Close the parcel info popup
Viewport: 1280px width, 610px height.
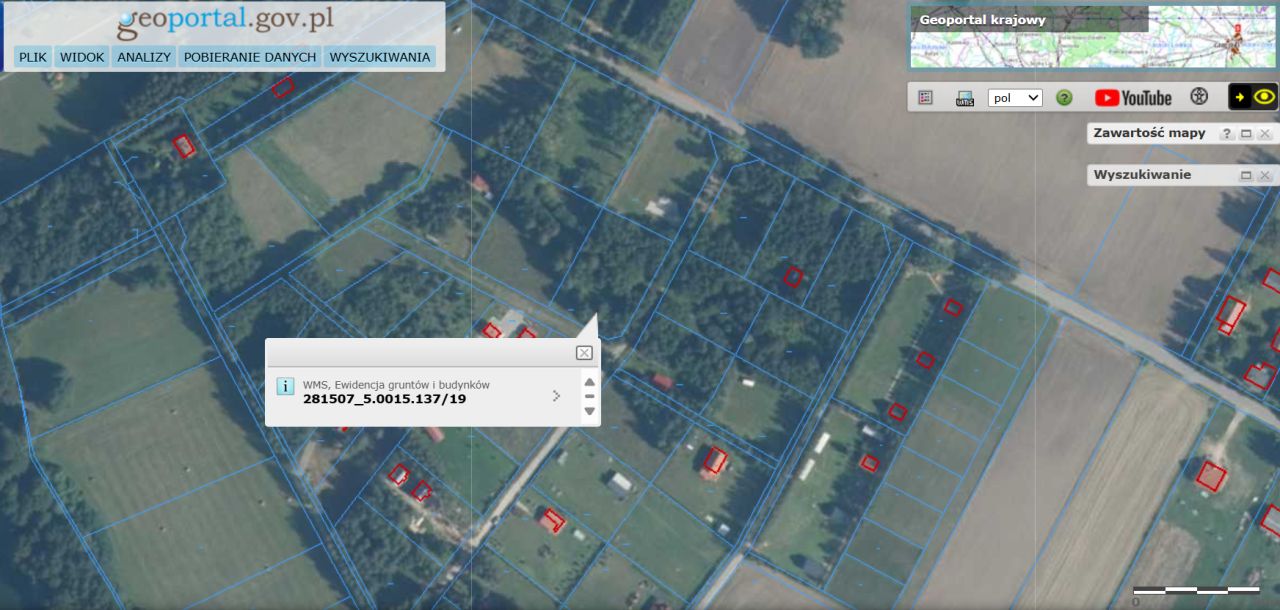coord(584,353)
